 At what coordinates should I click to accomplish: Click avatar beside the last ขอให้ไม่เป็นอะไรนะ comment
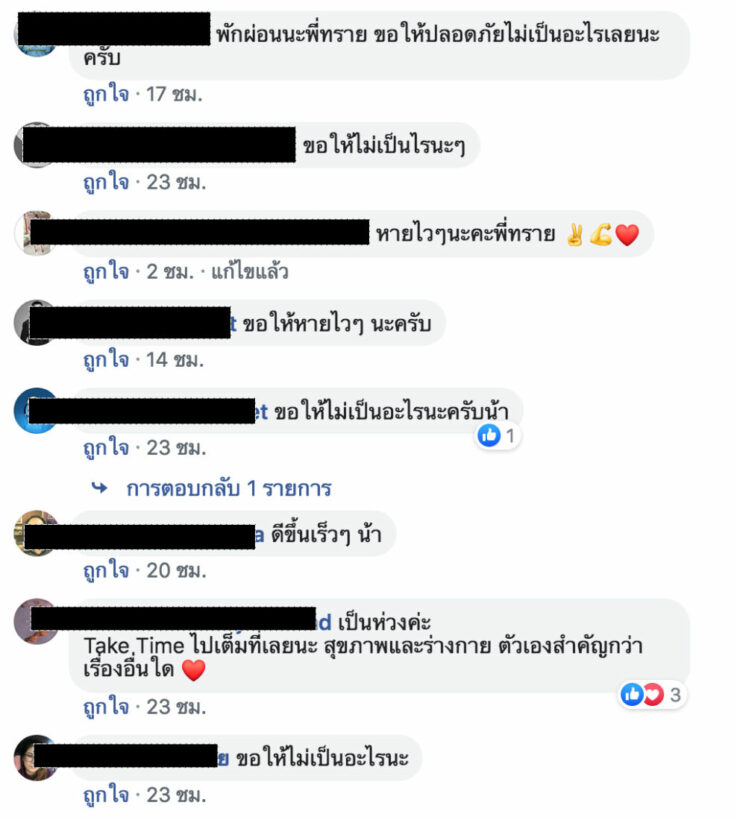[x=36, y=758]
